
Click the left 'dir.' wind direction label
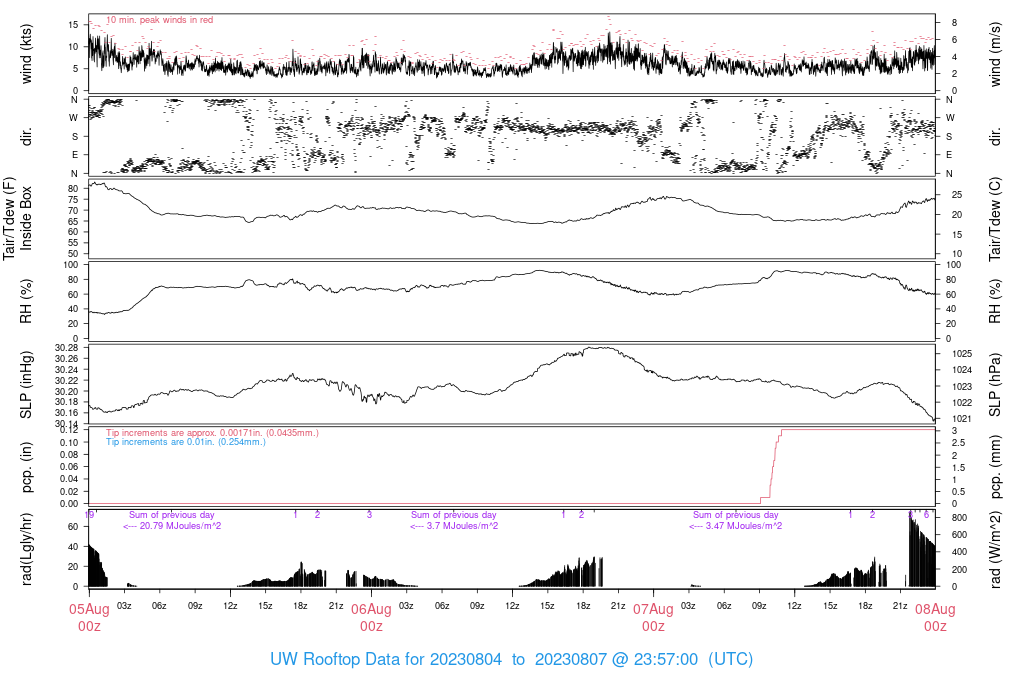(x=26, y=137)
